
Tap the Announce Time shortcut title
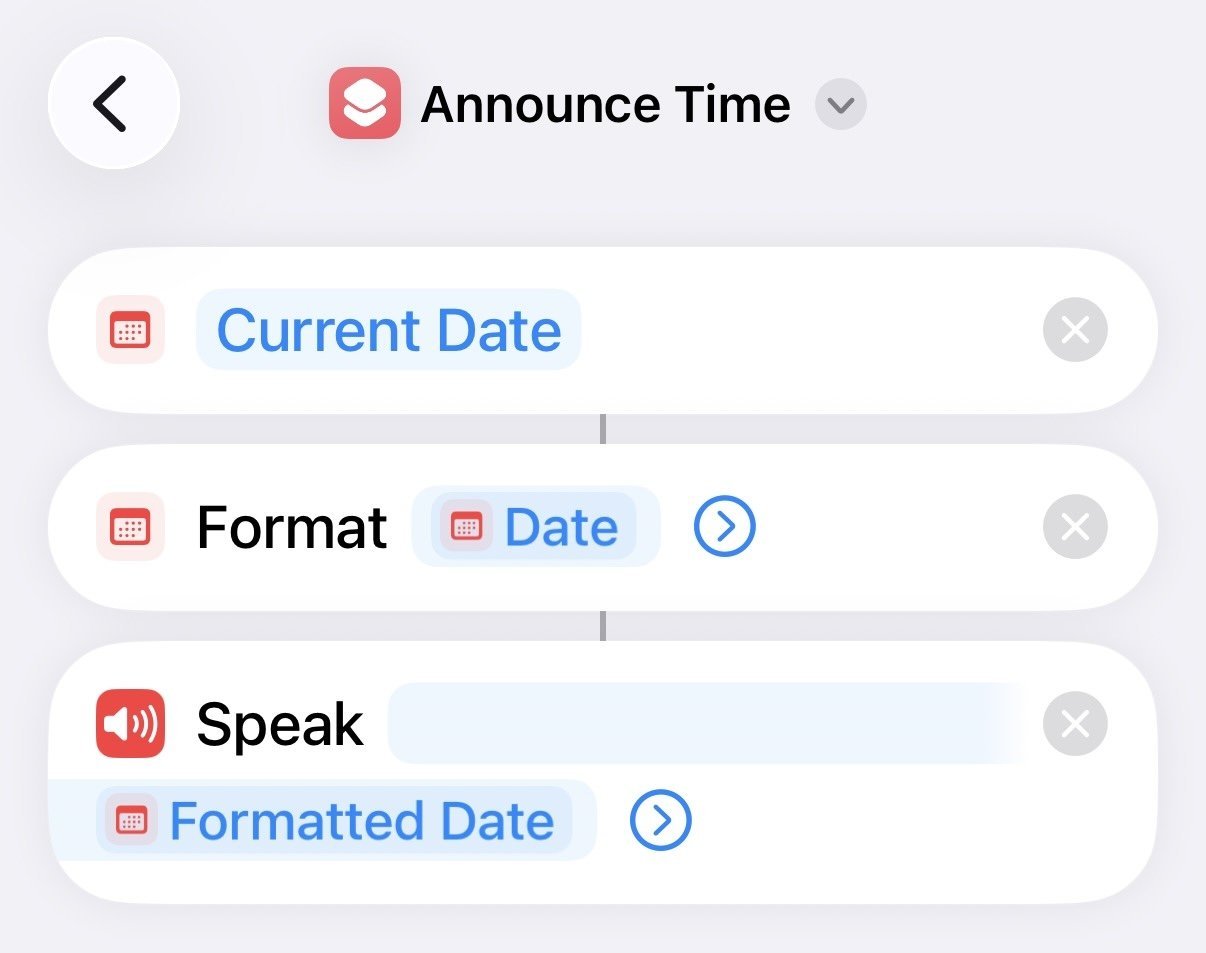coord(605,105)
